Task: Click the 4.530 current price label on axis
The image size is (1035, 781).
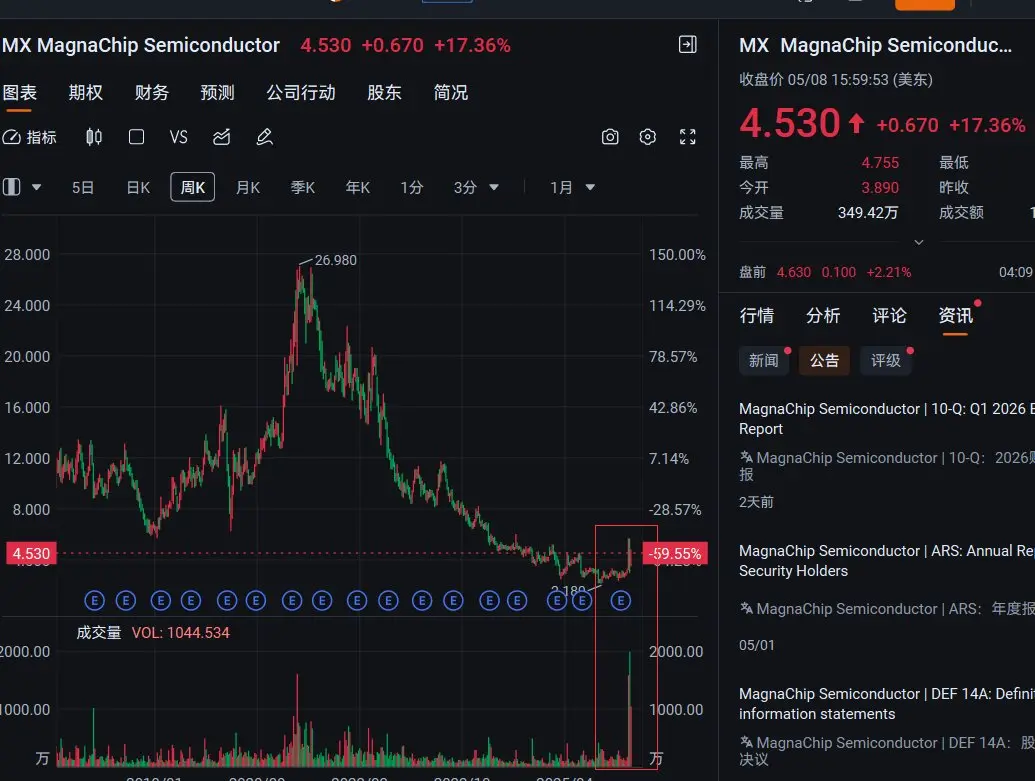Action: (31, 553)
